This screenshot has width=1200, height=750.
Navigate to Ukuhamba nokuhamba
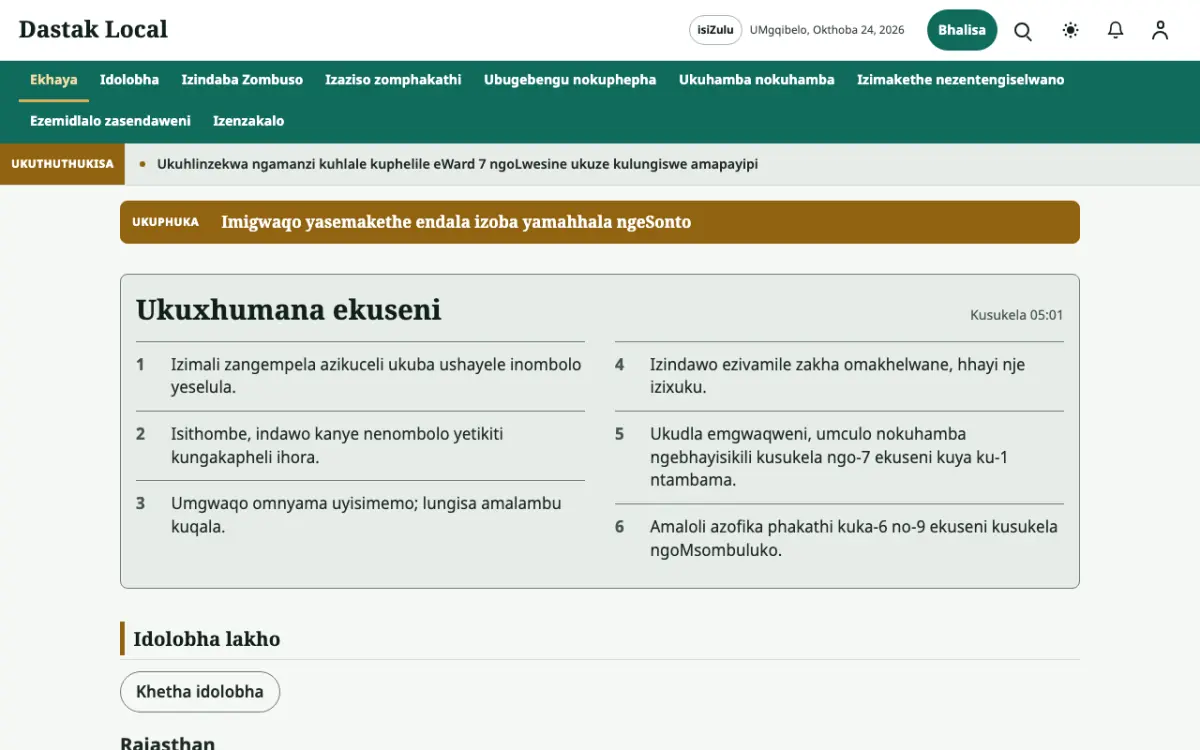757,80
